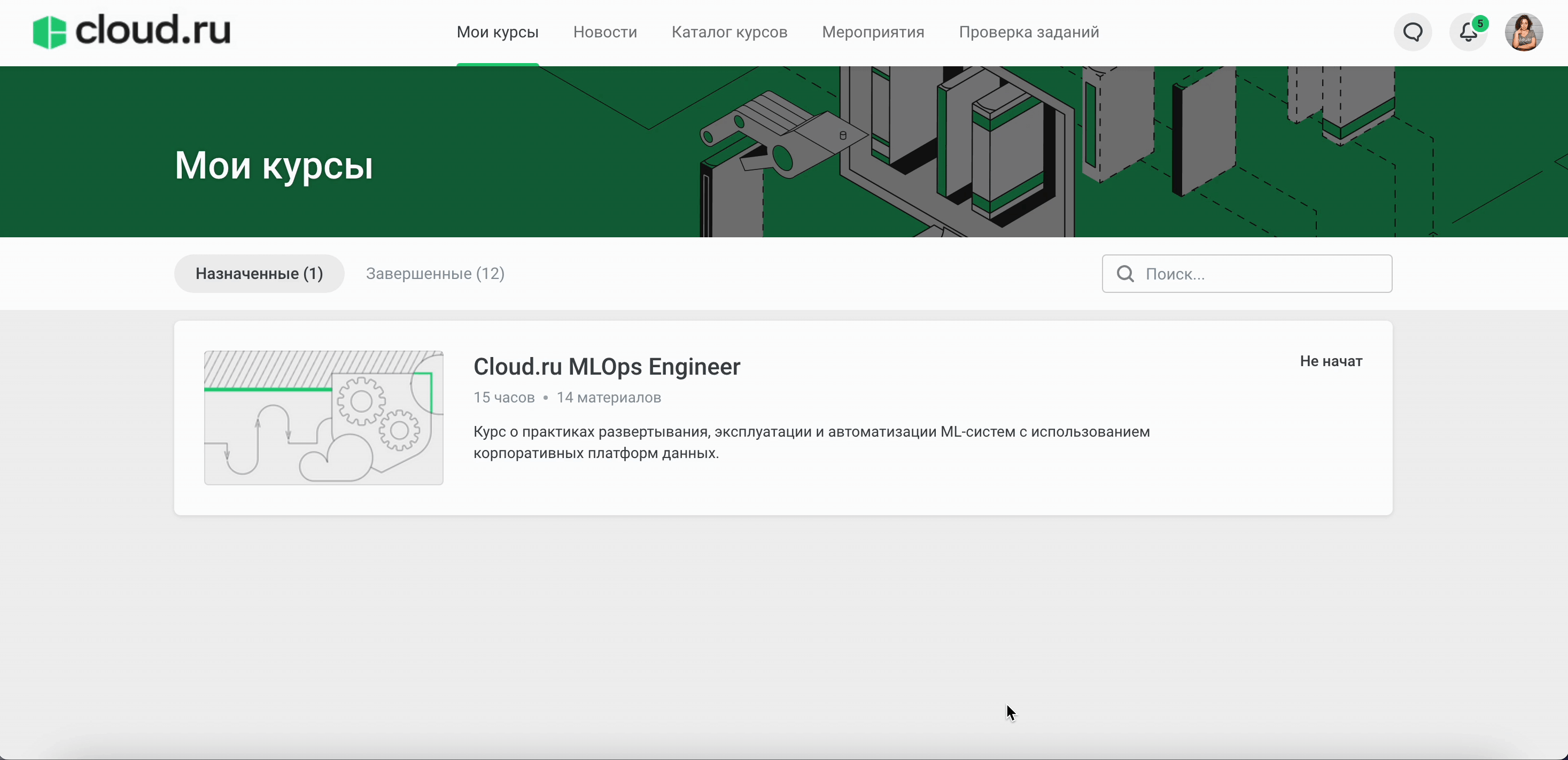
Task: Open the user profile avatar
Action: [x=1524, y=32]
